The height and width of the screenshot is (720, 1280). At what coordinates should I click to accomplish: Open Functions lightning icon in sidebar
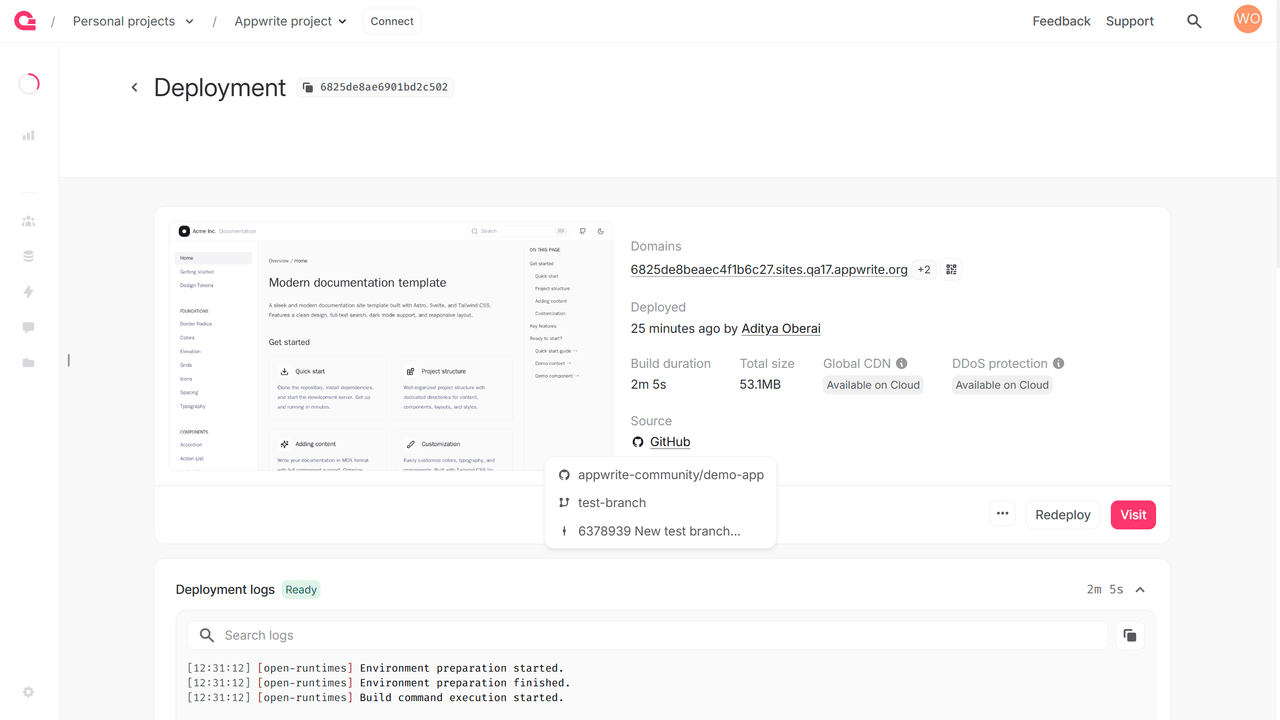[28, 292]
